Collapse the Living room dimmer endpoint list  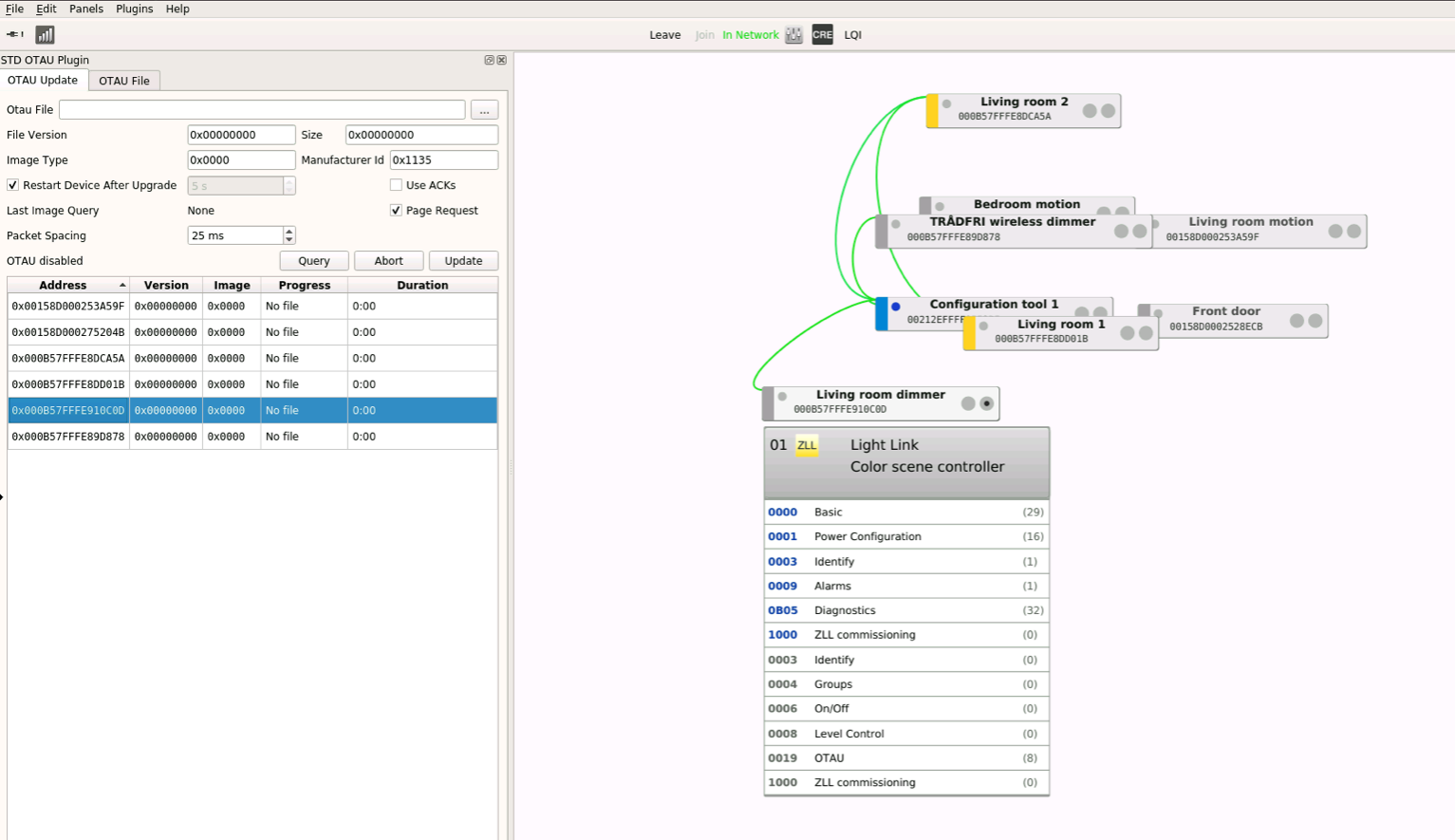pos(987,403)
